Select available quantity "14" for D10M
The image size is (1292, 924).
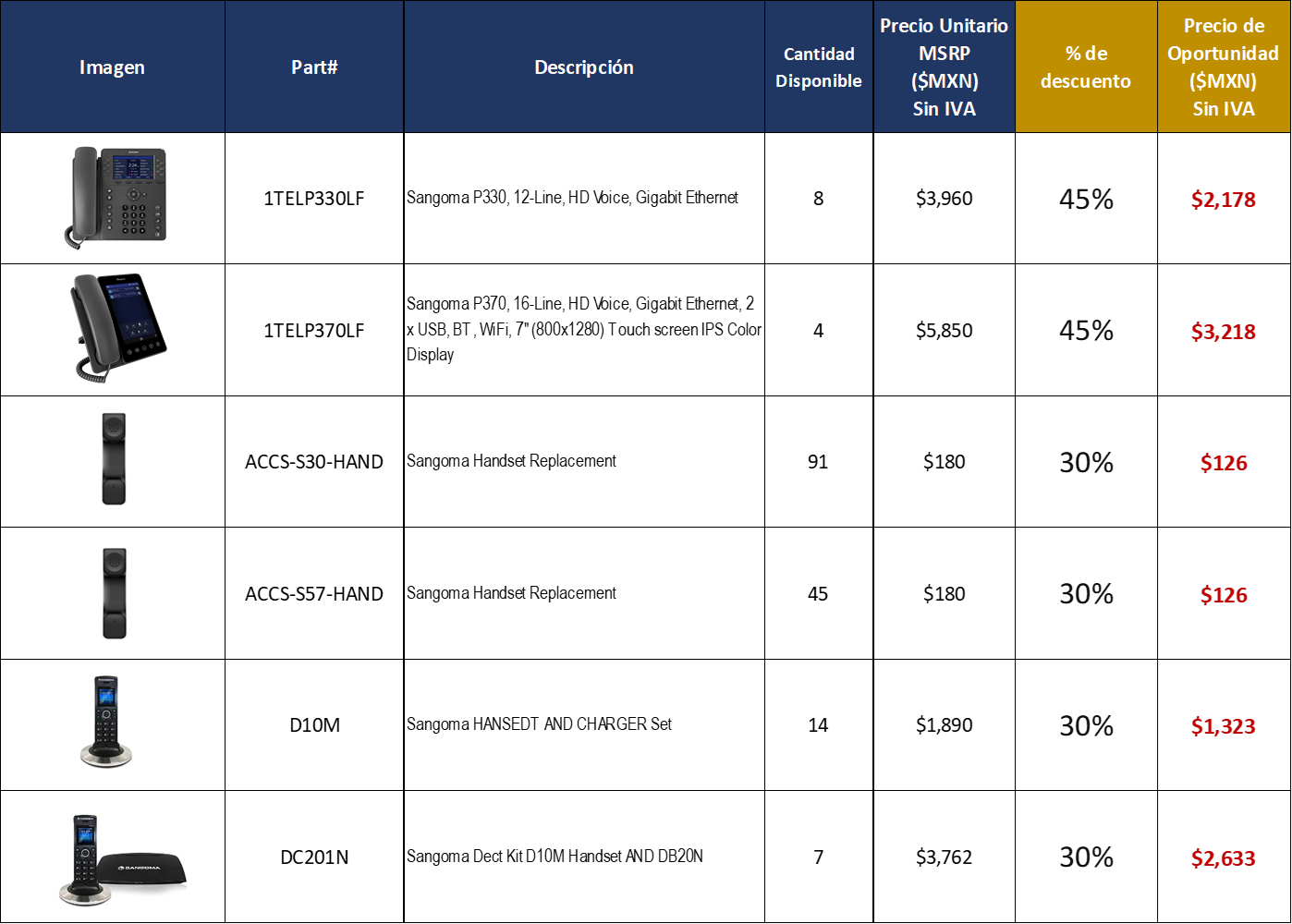click(818, 725)
